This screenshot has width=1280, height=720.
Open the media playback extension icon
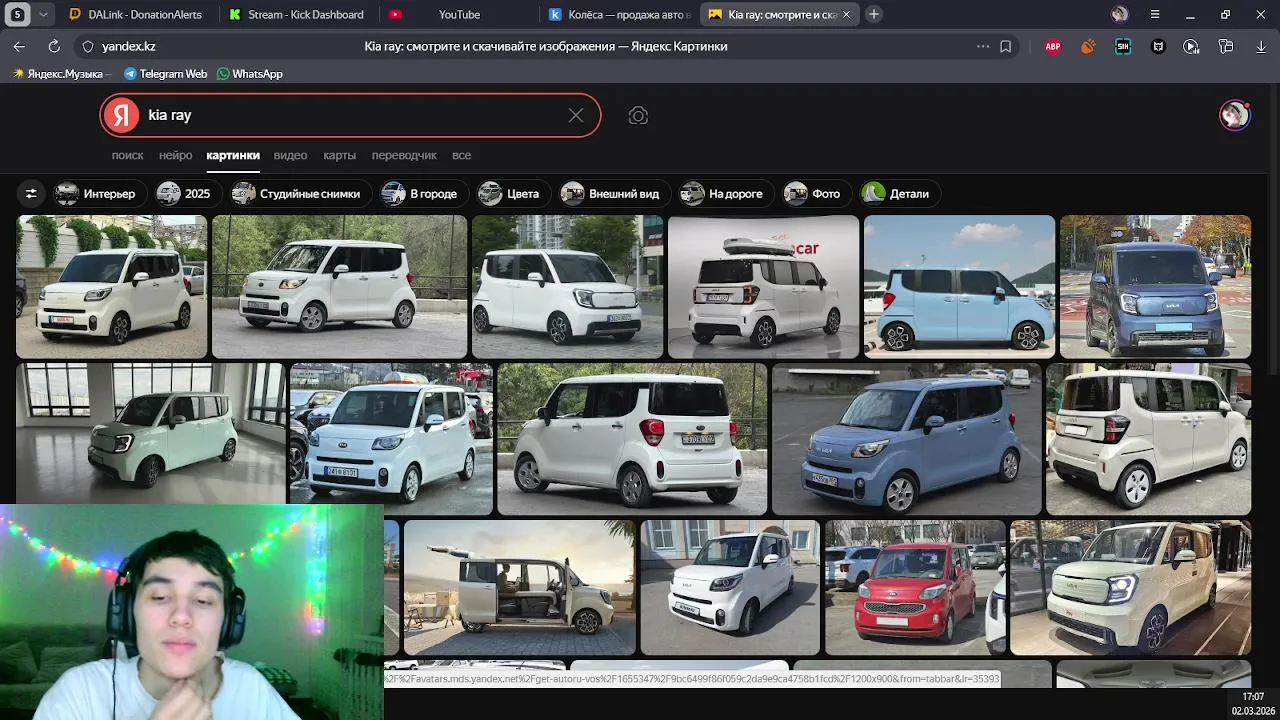1191,46
